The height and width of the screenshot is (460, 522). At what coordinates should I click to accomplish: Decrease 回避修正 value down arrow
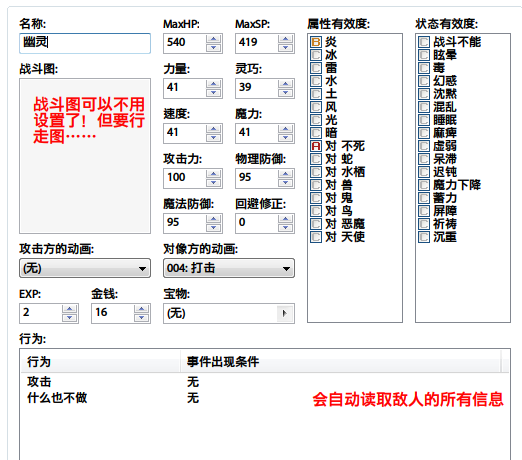pos(285,228)
